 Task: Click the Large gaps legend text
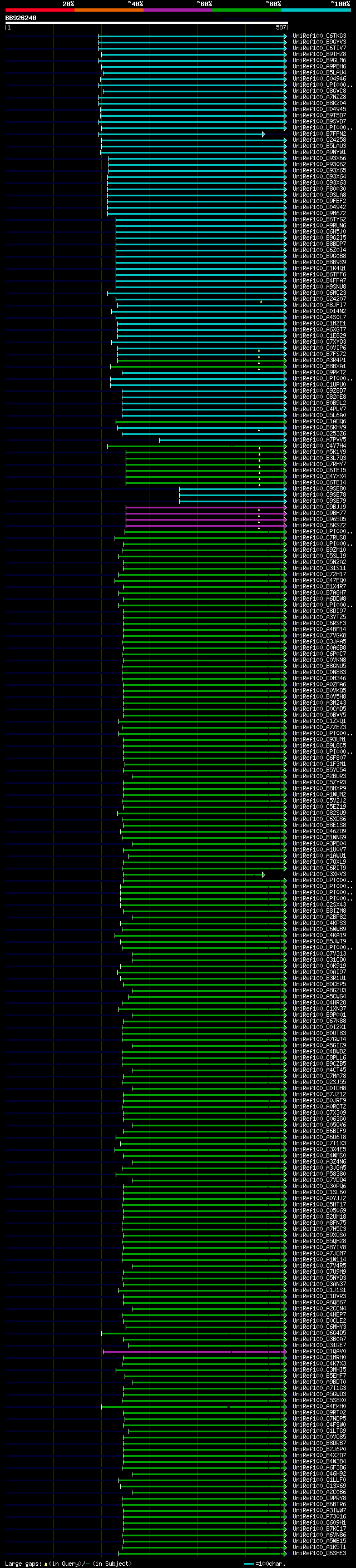(x=68, y=1563)
